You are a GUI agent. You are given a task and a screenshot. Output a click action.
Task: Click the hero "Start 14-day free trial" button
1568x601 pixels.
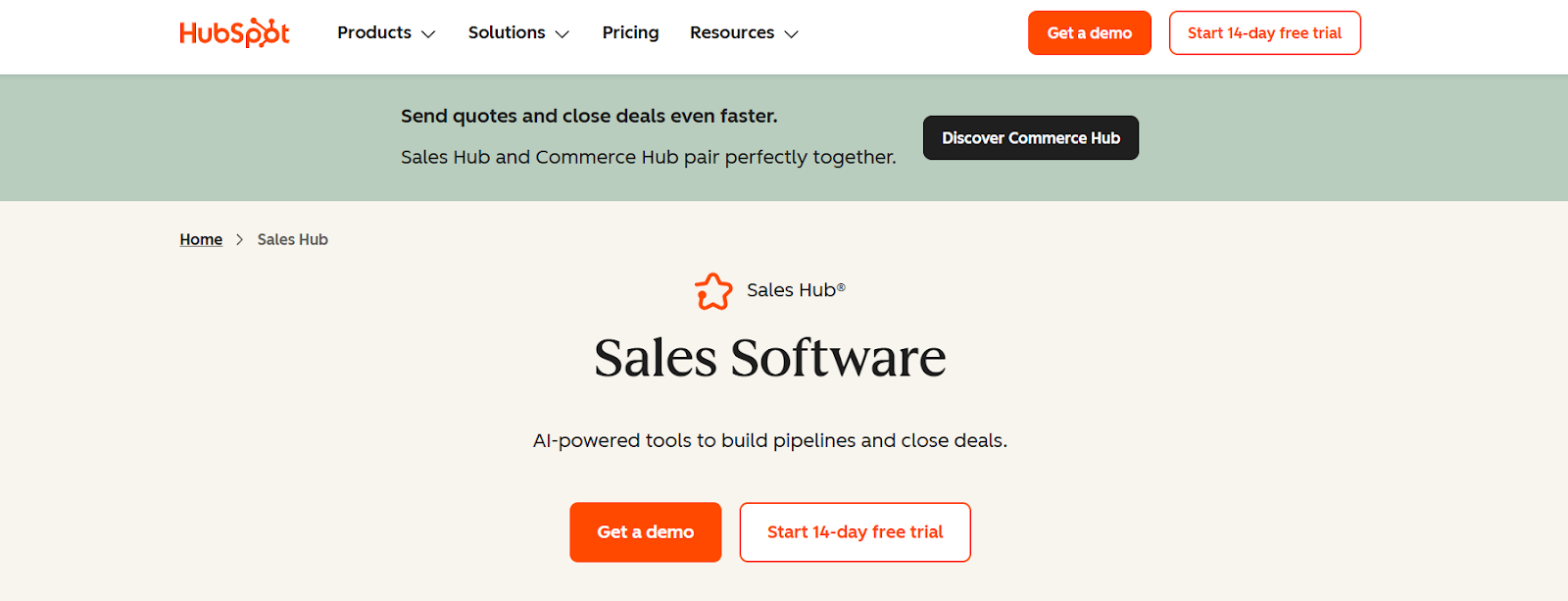pyautogui.click(x=854, y=531)
